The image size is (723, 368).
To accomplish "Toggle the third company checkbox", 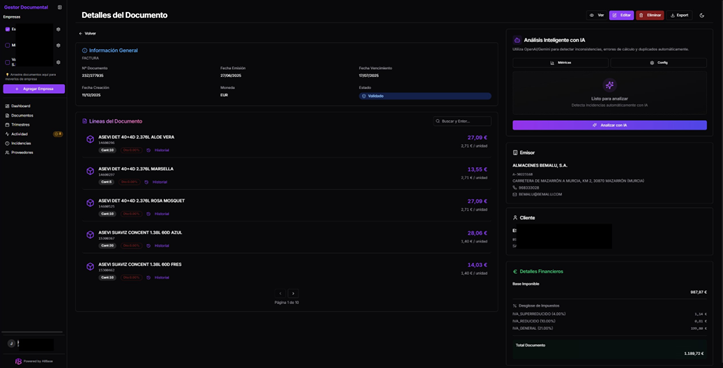I will [x=7, y=62].
